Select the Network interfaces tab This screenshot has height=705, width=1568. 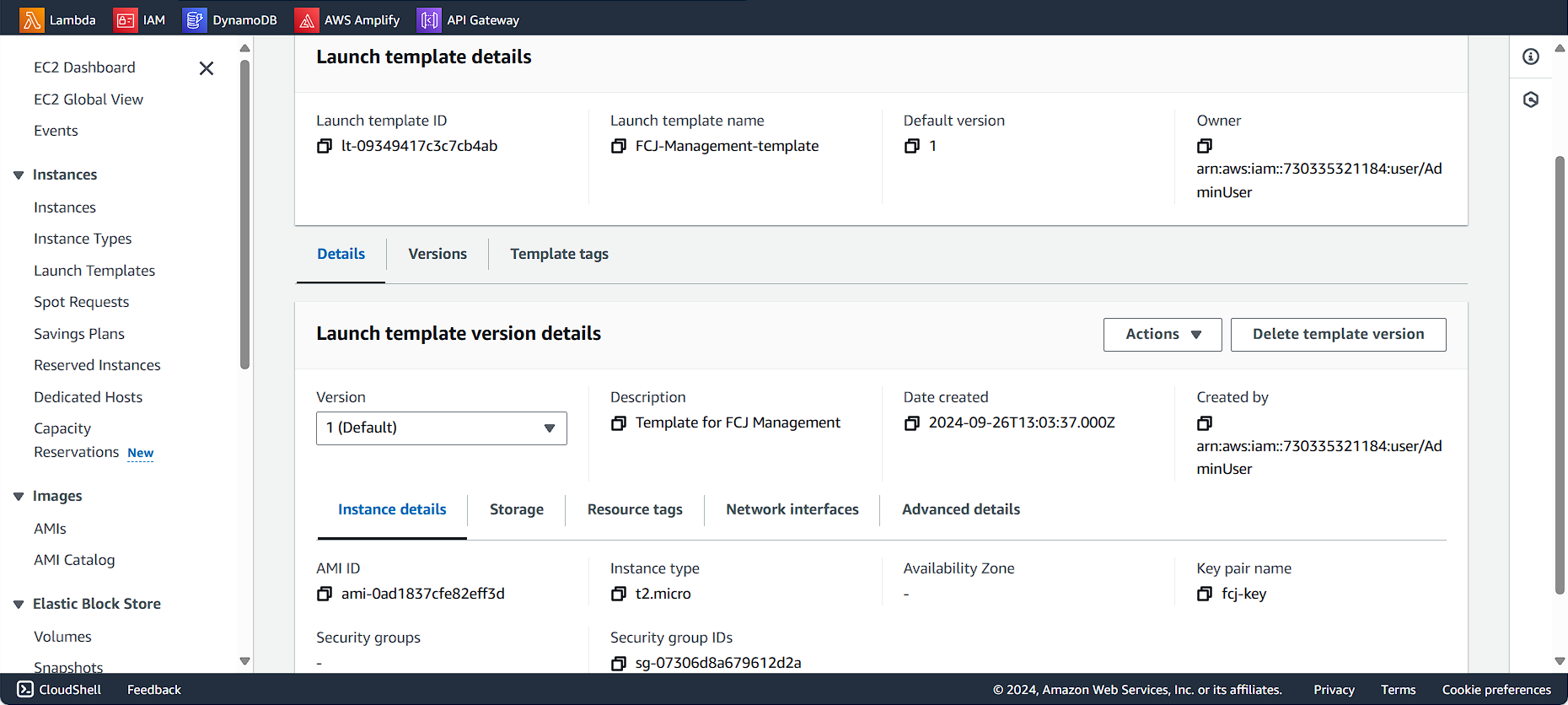[x=792, y=509]
